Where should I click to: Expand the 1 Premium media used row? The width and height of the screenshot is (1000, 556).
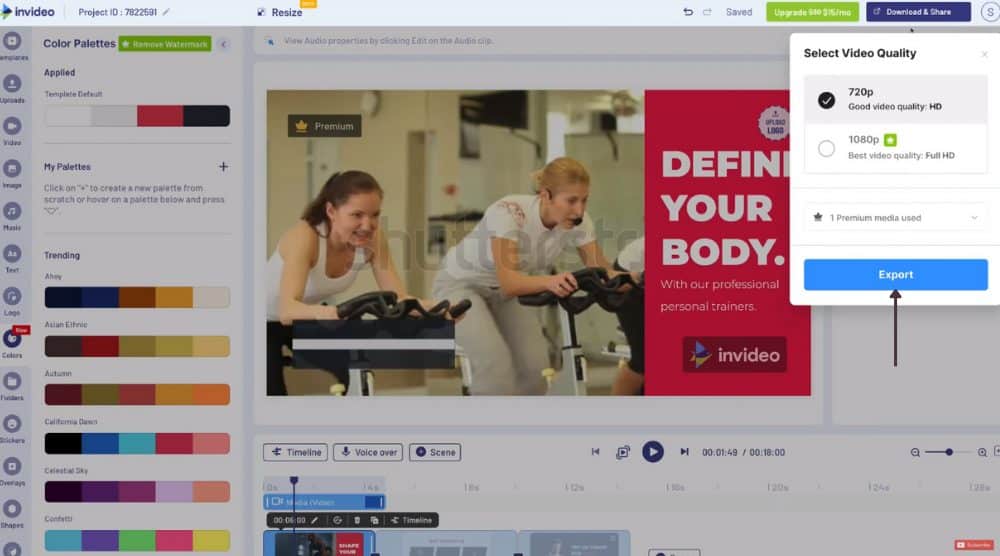[895, 217]
